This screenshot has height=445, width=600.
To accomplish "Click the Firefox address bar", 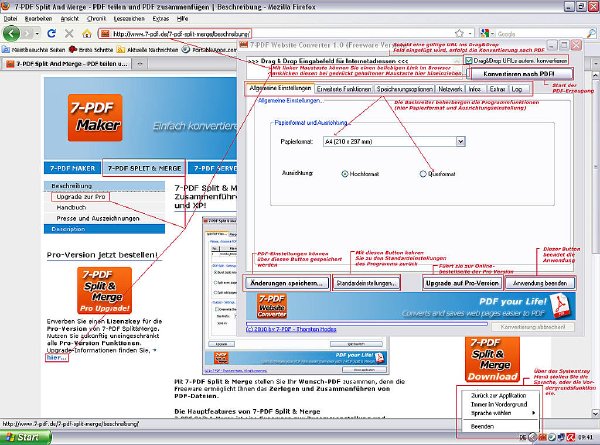I will click(x=287, y=34).
